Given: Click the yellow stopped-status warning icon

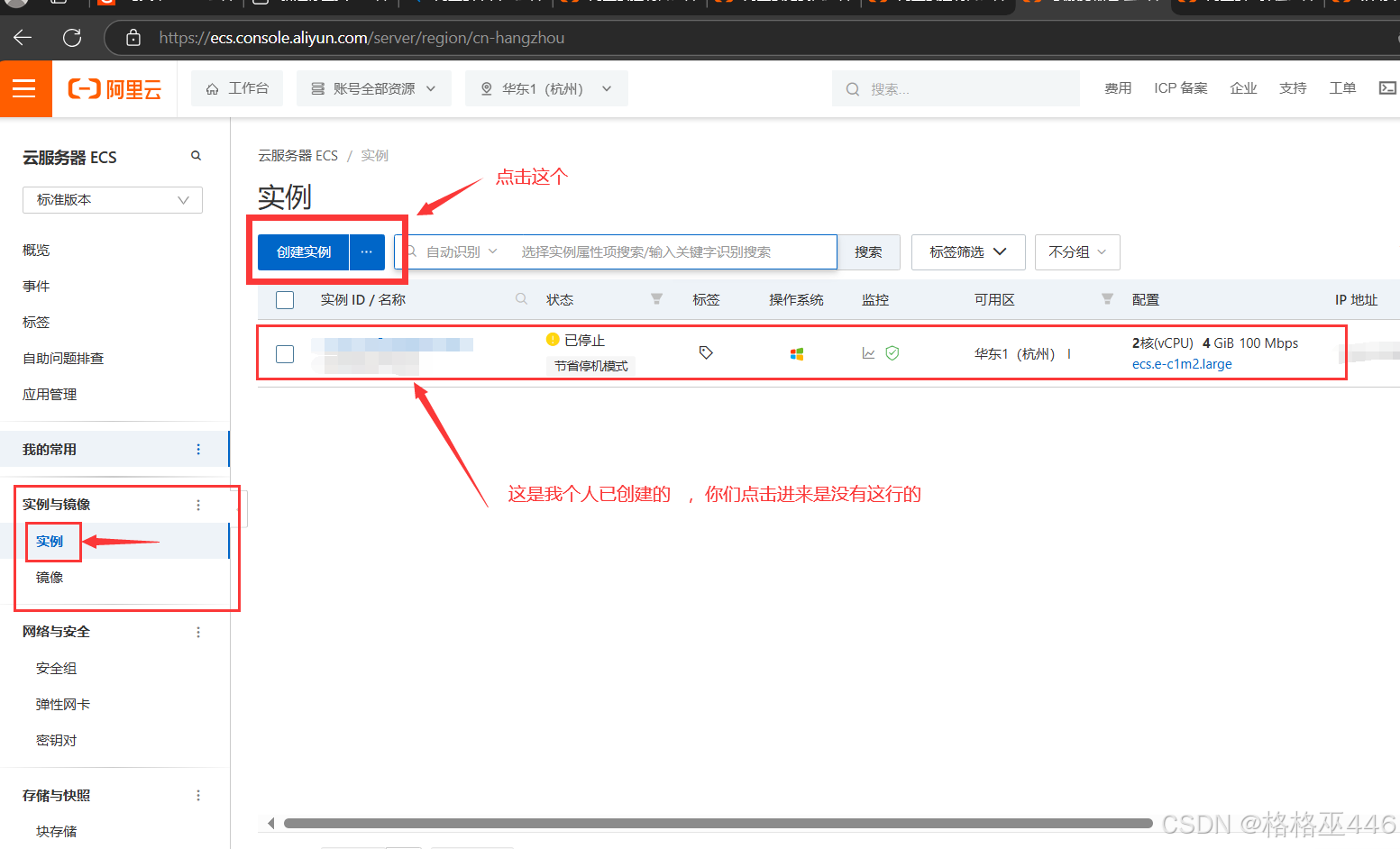Looking at the screenshot, I should (x=553, y=339).
